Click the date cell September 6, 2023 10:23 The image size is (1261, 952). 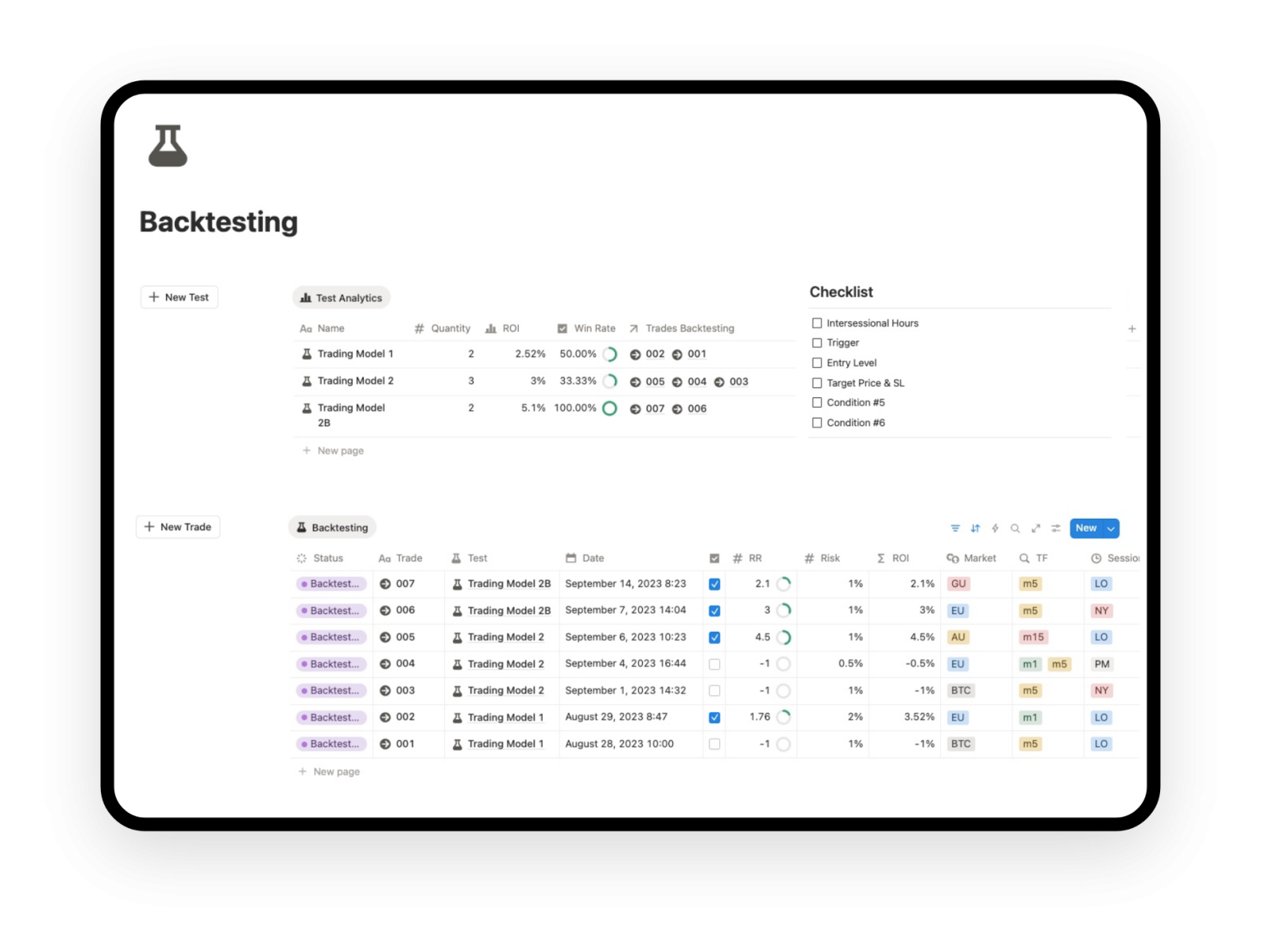626,638
